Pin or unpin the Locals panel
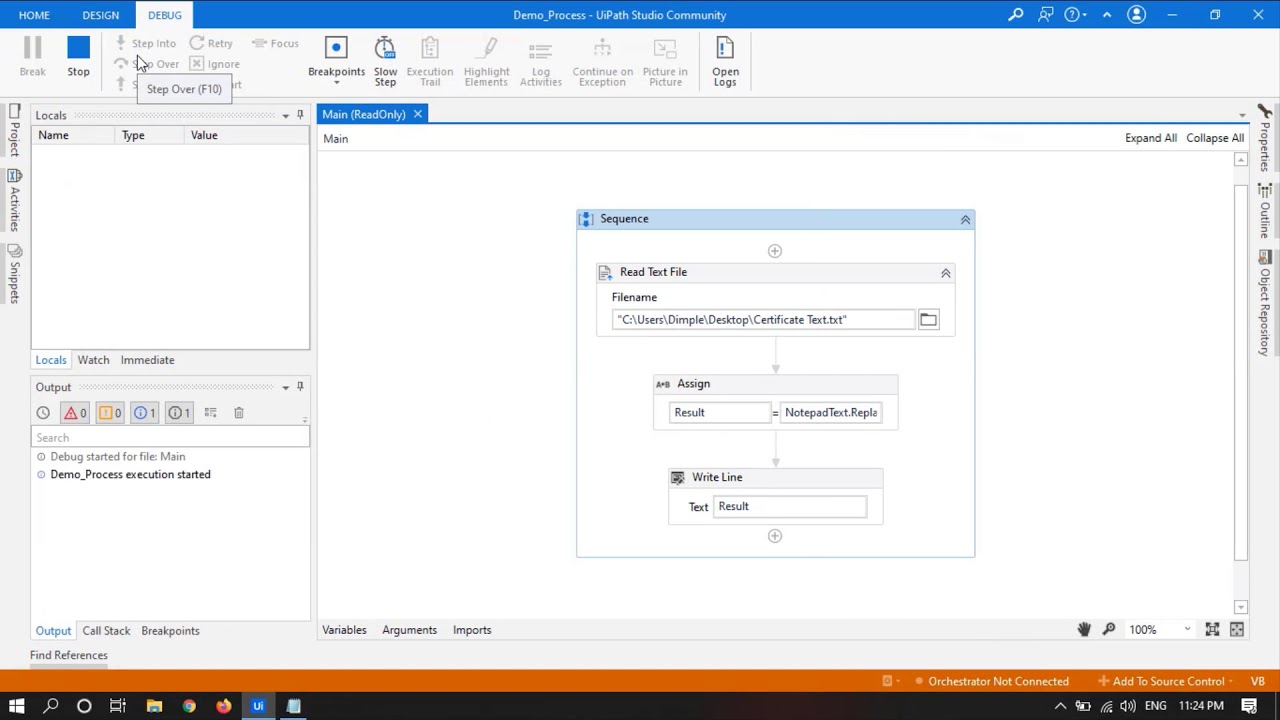 tap(300, 115)
